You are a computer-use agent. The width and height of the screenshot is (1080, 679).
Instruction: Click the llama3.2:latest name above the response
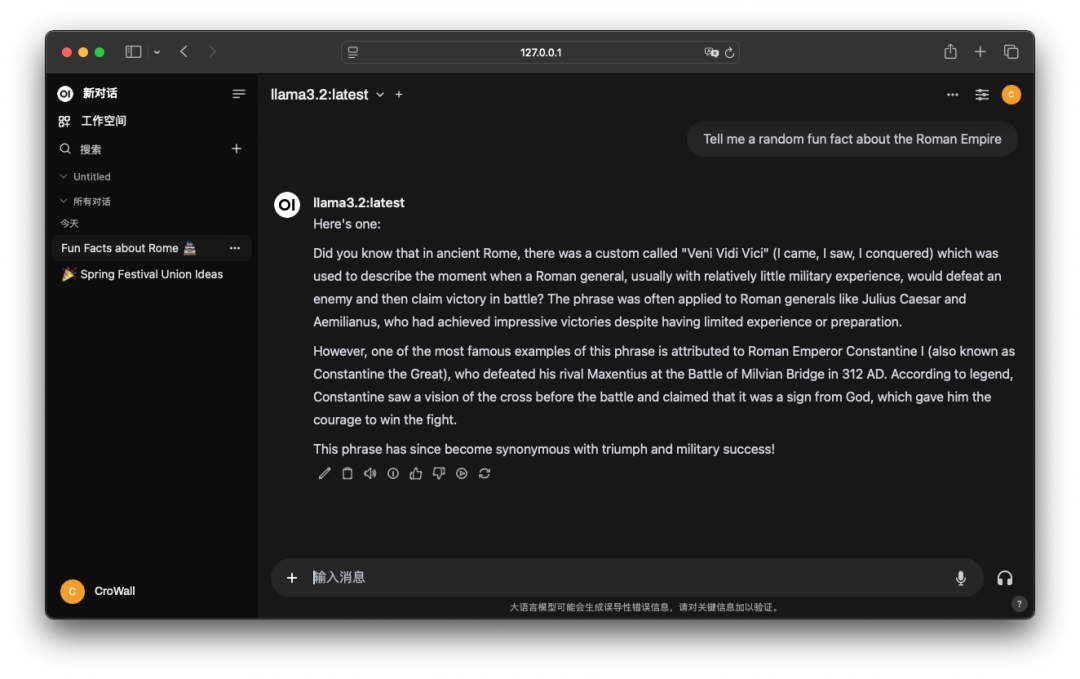(x=359, y=202)
